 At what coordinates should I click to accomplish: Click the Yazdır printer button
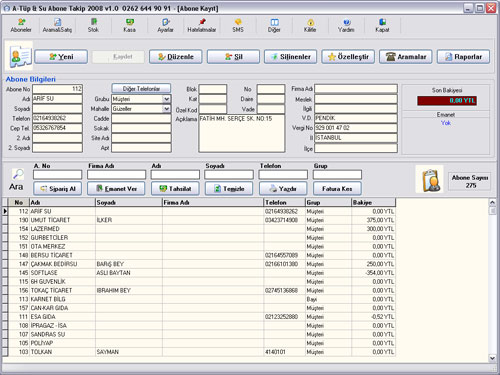coord(283,189)
